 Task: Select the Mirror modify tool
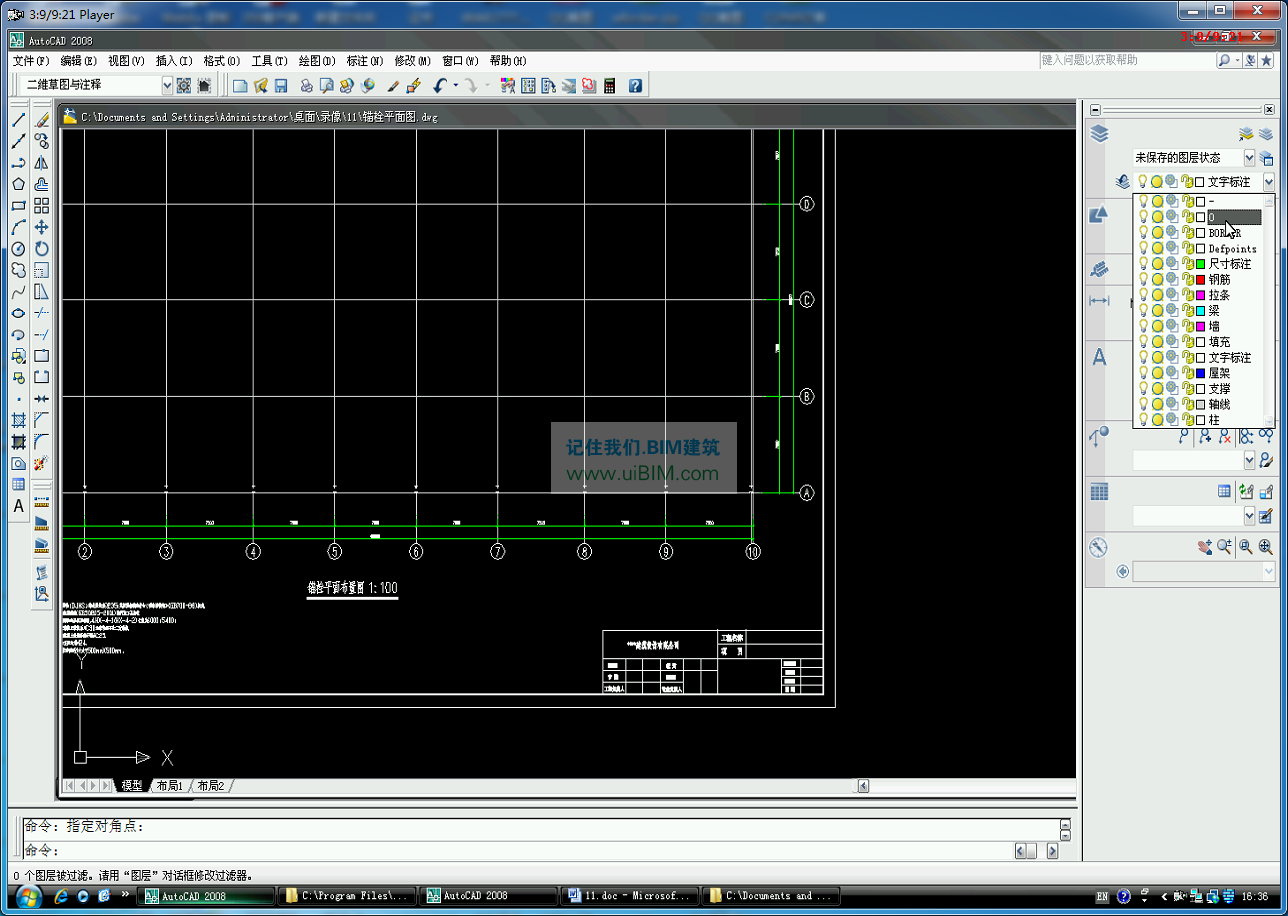pos(42,163)
